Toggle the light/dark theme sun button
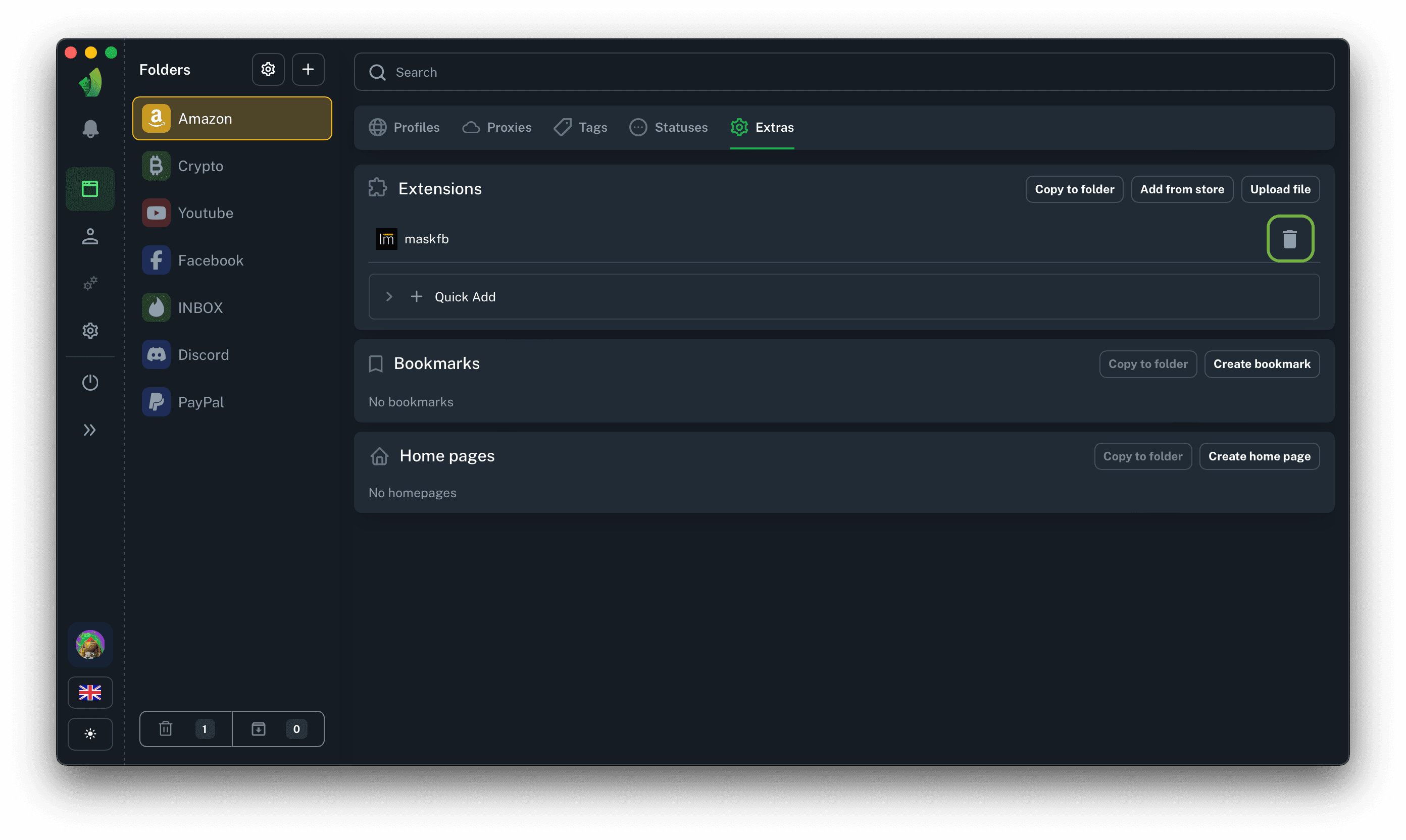 [90, 733]
